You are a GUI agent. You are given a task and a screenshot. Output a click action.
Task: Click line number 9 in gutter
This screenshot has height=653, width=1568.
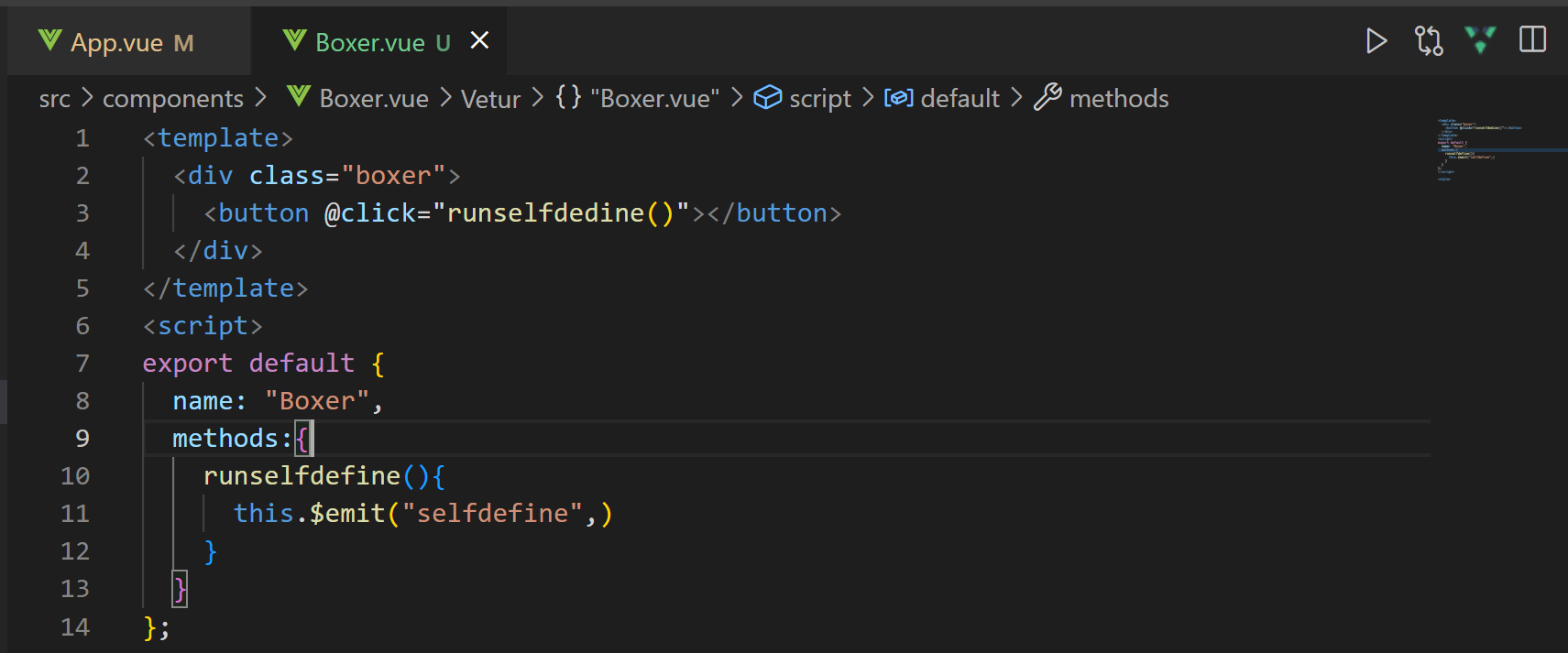pos(82,439)
